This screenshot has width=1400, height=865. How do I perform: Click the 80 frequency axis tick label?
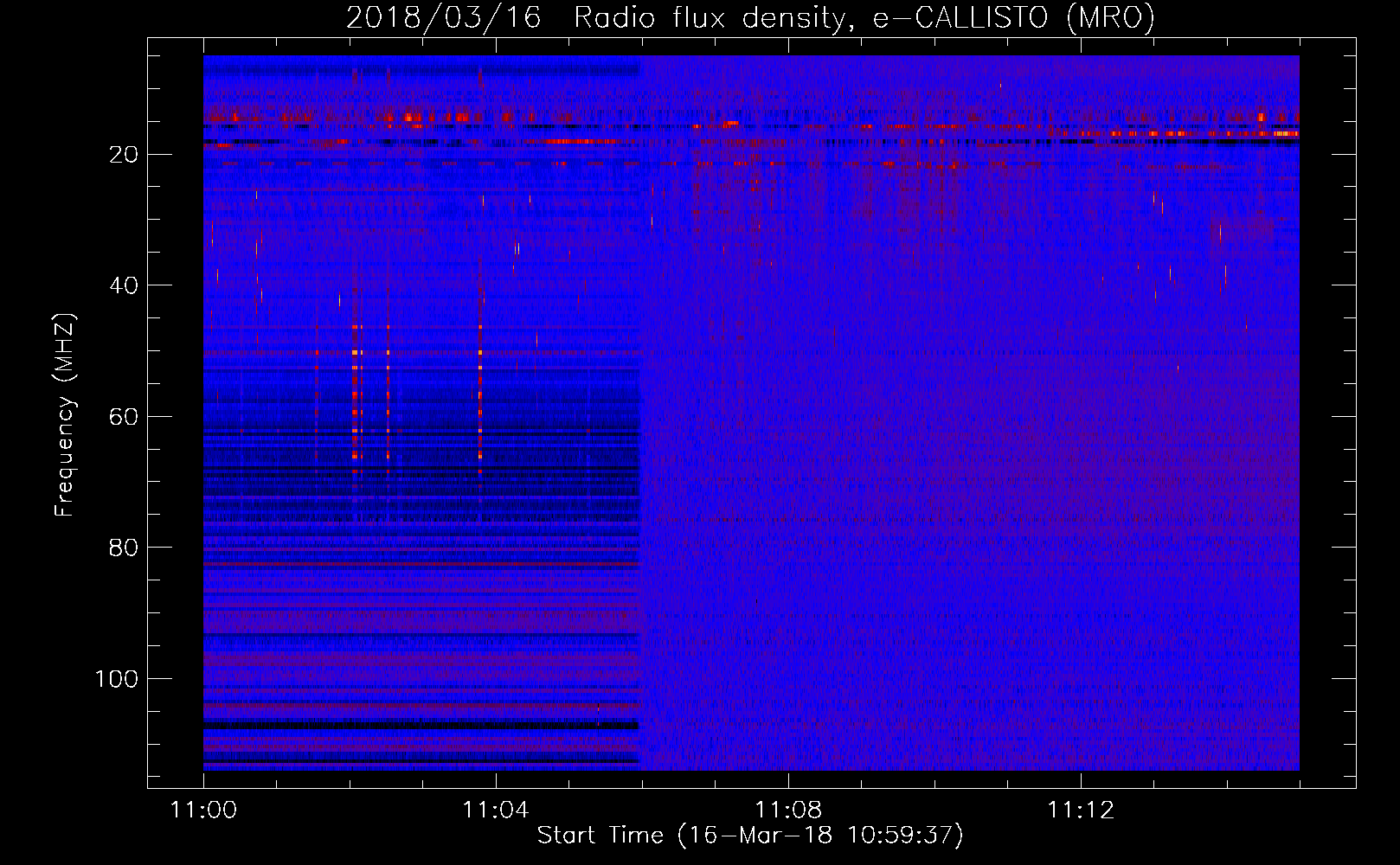125,548
